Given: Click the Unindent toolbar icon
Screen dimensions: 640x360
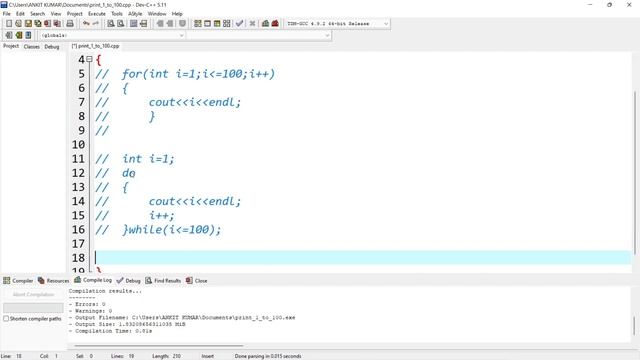Looking at the screenshot, I should point(170,24).
